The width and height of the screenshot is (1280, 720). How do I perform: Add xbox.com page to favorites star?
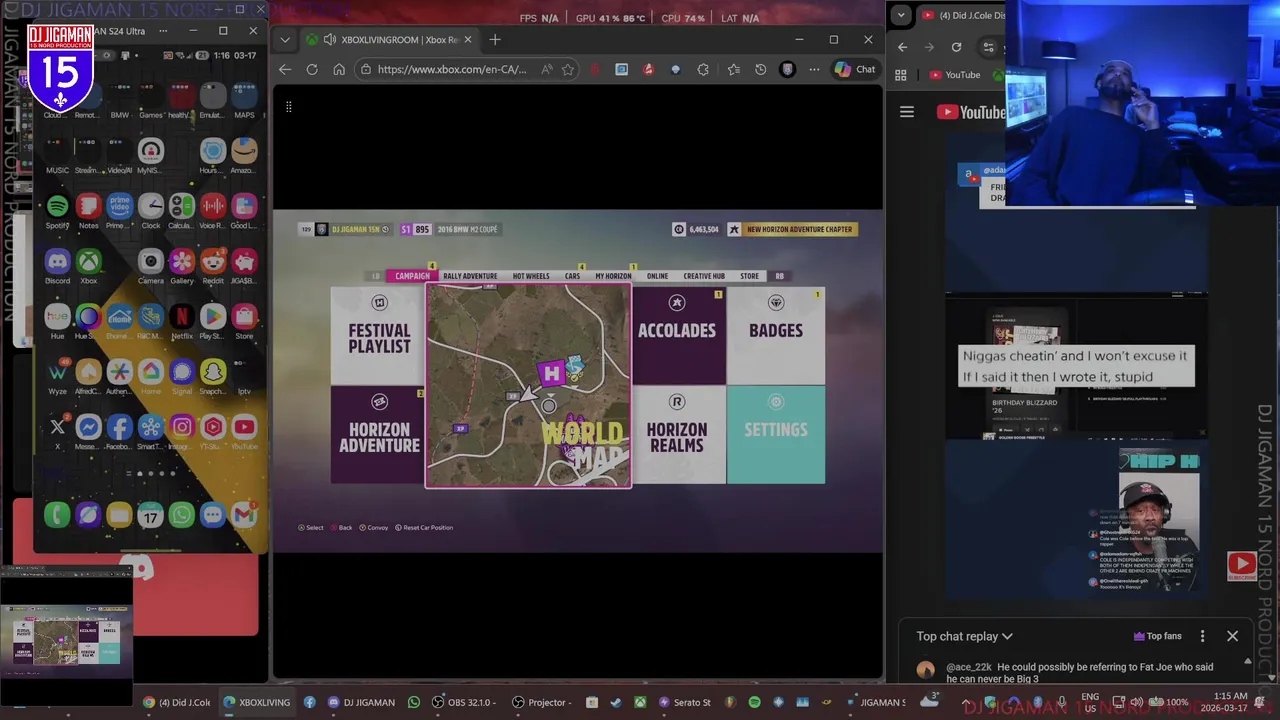coord(568,69)
